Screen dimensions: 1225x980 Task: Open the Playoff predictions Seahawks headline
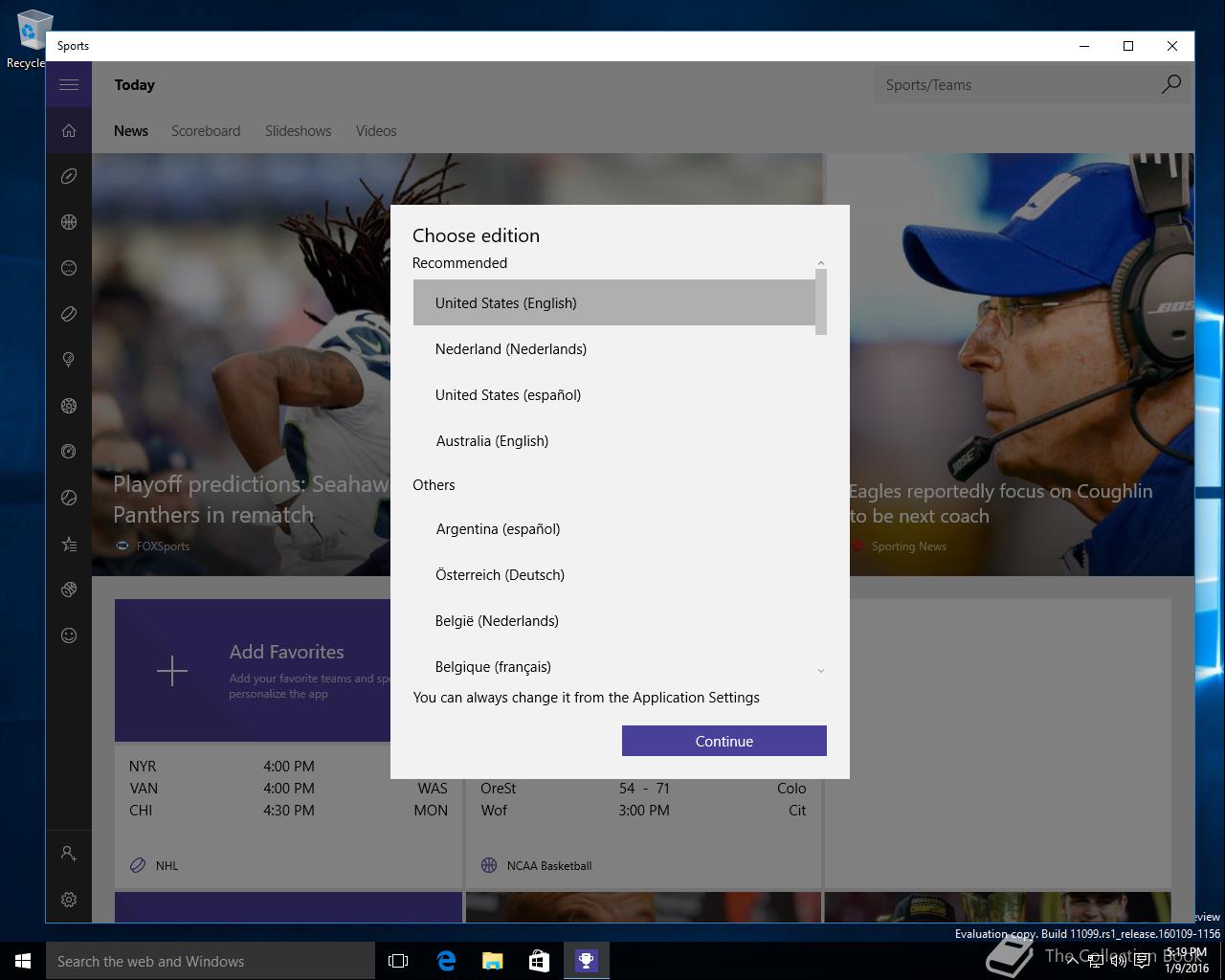click(x=252, y=499)
